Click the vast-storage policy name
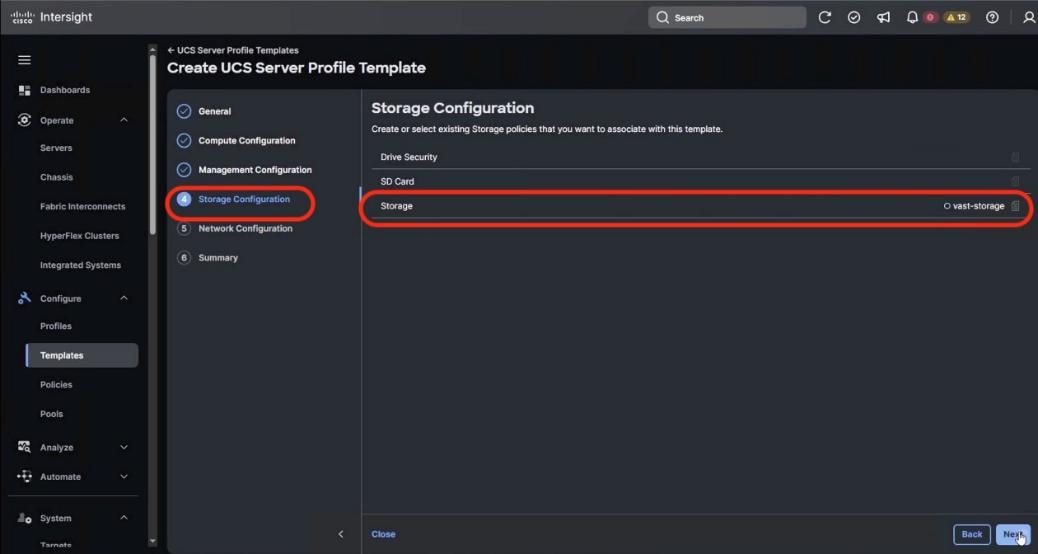The width and height of the screenshot is (1038, 554). 978,207
